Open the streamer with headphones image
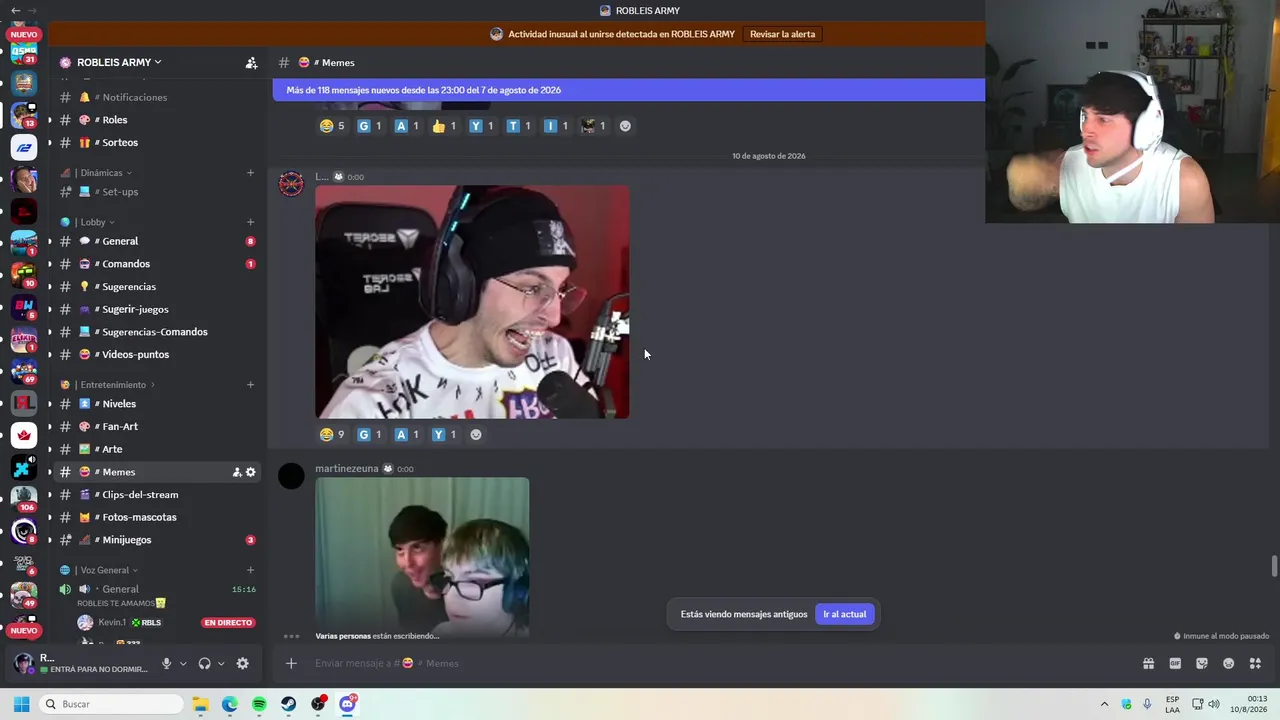Viewport: 1280px width, 720px height. pyautogui.click(x=472, y=302)
